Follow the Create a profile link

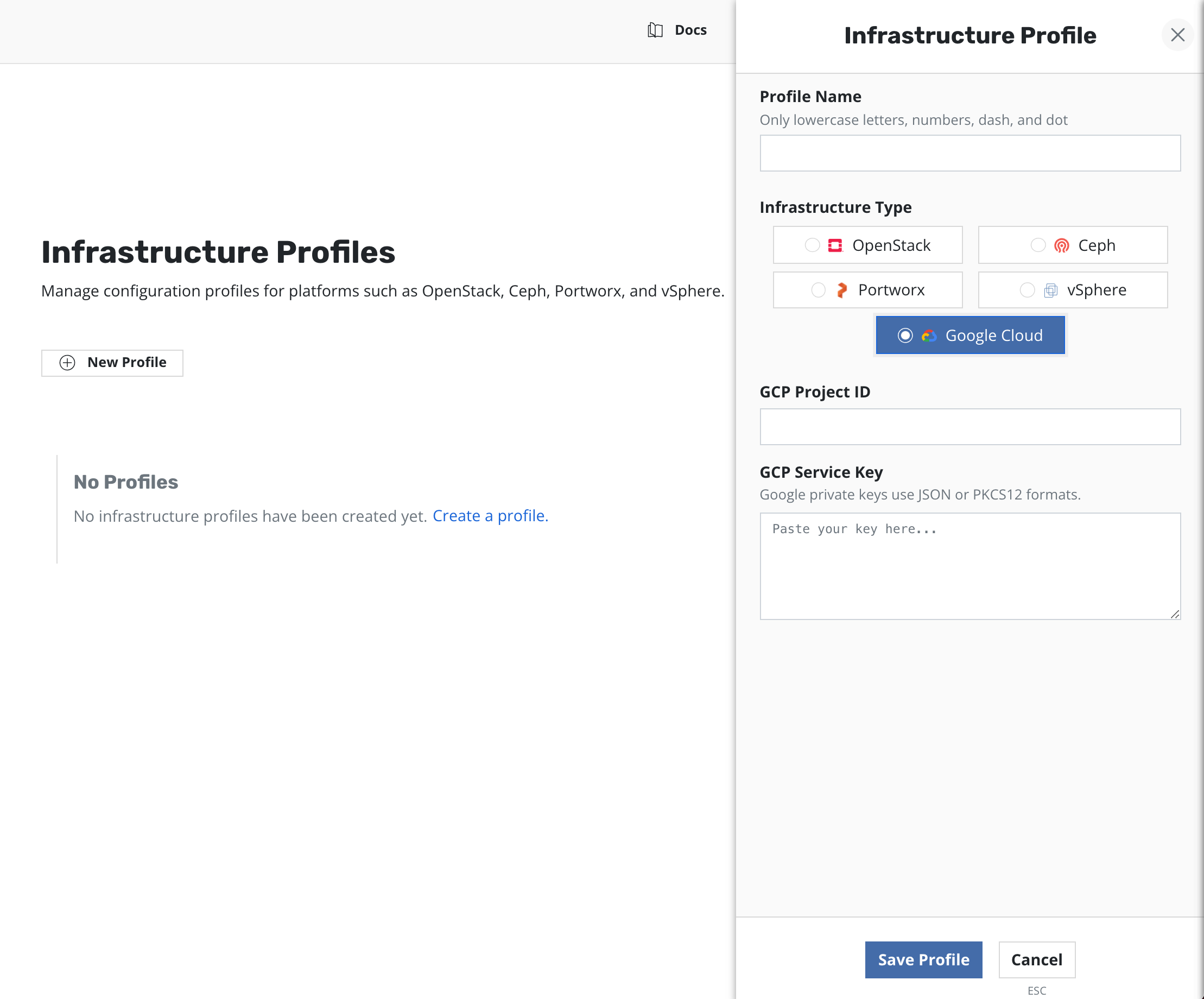click(x=490, y=516)
